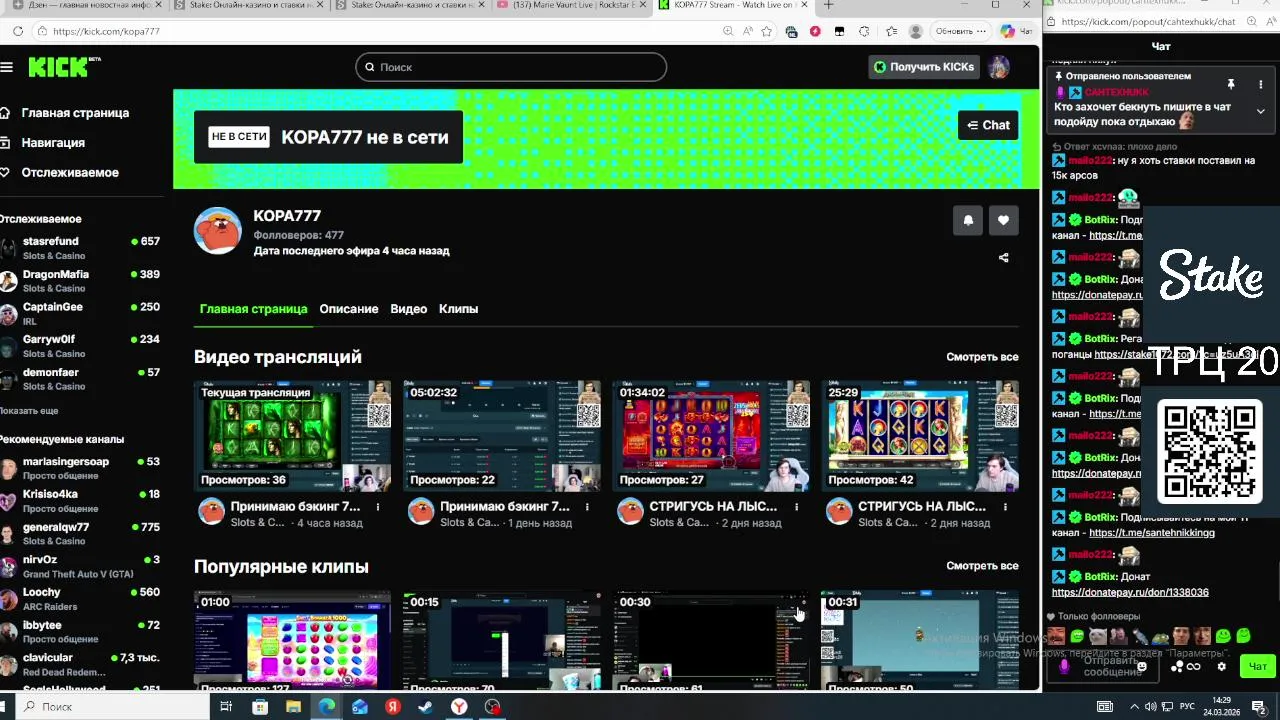1280x720 pixels.
Task: Add page to favorites star in address bar
Action: click(x=767, y=31)
